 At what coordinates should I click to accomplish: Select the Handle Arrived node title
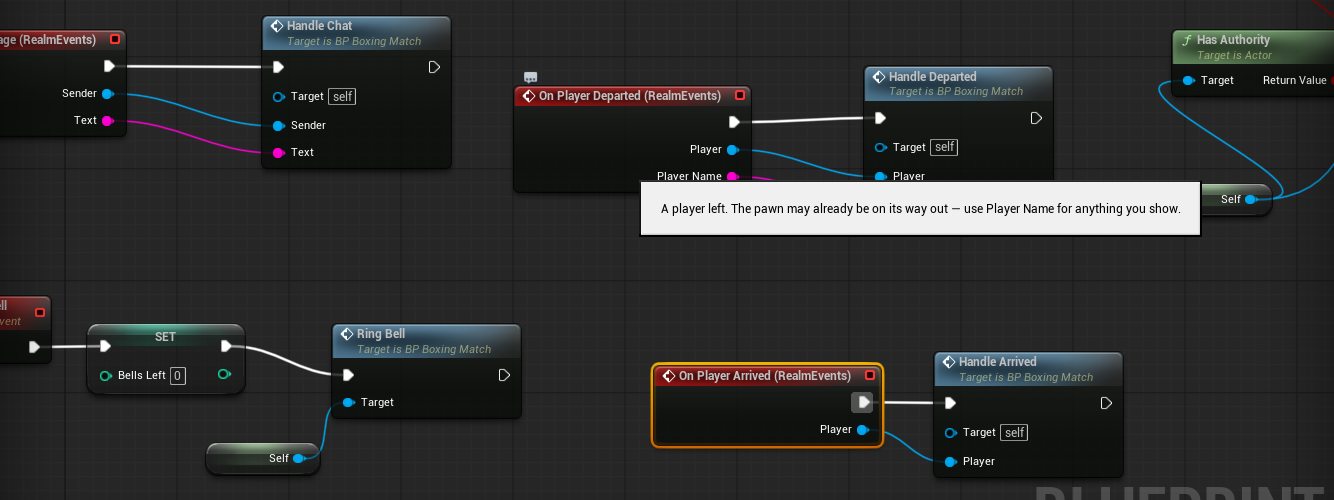[x=998, y=362]
